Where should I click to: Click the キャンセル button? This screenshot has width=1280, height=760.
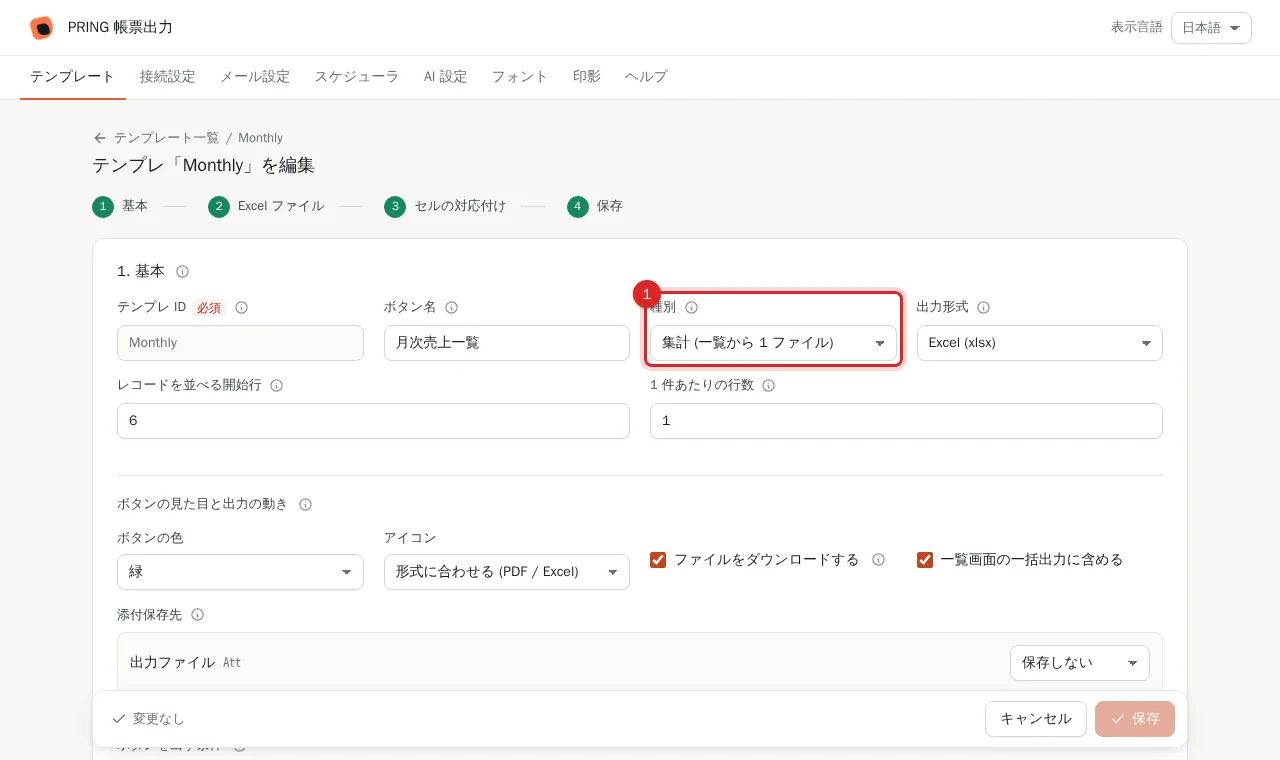(x=1036, y=719)
